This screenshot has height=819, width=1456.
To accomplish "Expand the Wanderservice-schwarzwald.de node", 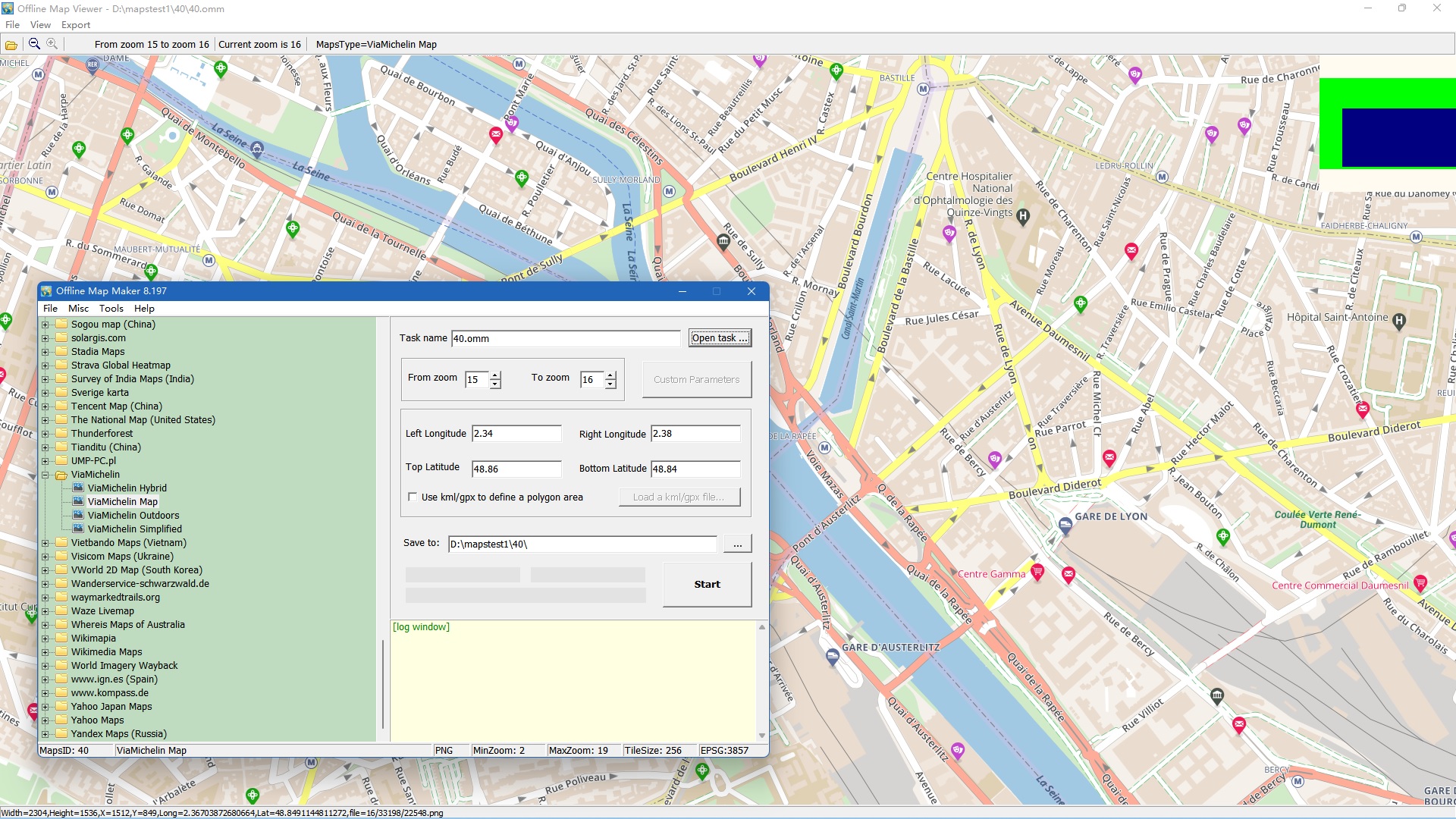I will pos(45,584).
